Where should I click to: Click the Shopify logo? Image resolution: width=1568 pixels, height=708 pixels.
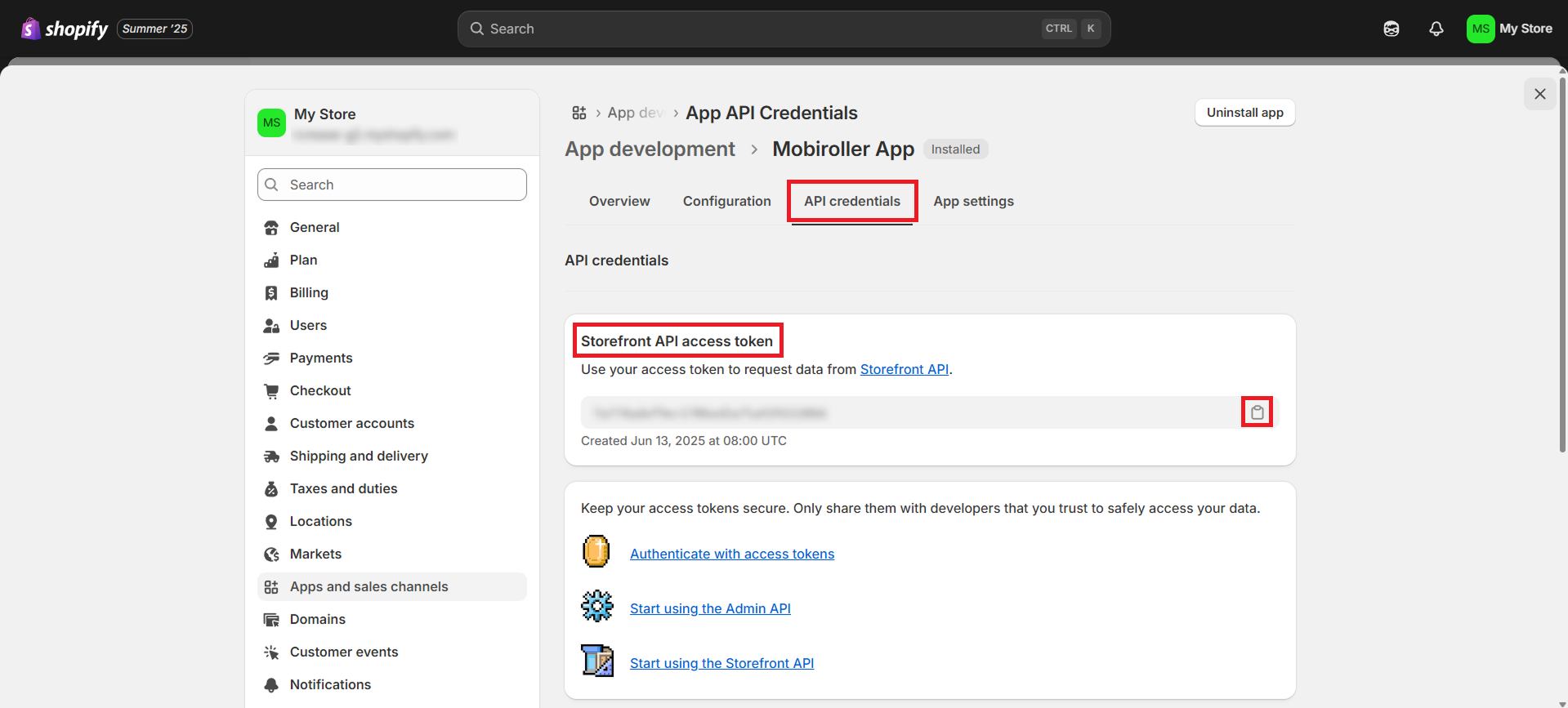click(x=65, y=29)
